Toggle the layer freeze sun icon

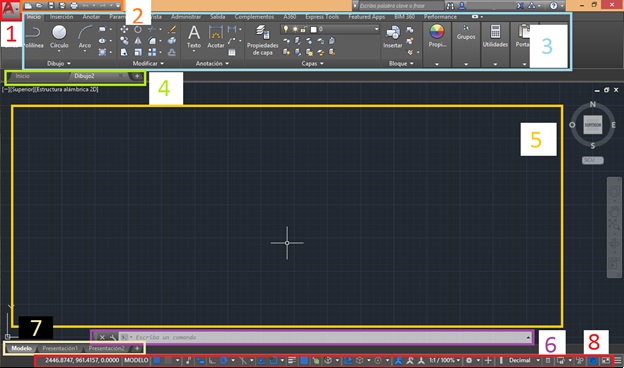pyautogui.click(x=295, y=29)
